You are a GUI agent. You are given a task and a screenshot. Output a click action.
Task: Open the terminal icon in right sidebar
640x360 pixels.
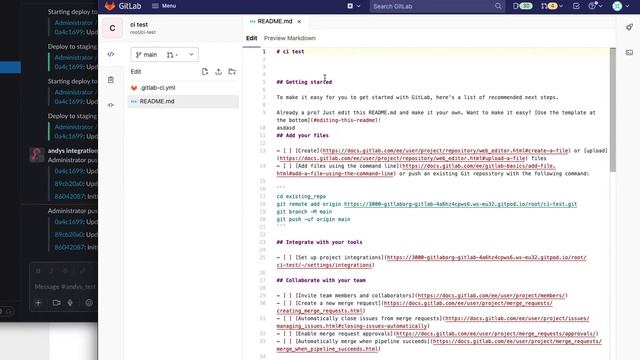(x=629, y=53)
